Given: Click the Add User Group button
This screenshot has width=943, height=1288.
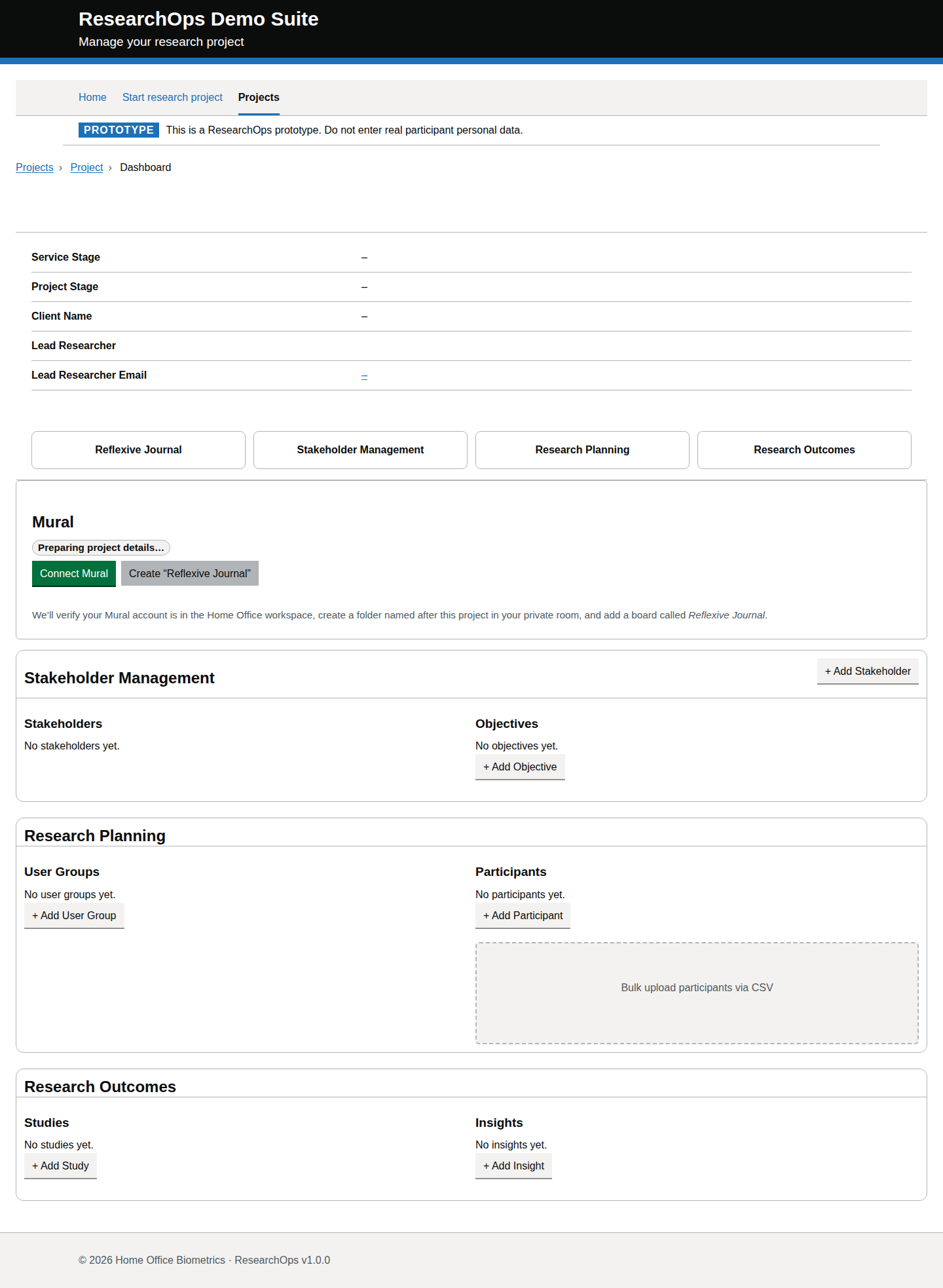Looking at the screenshot, I should pyautogui.click(x=74, y=915).
